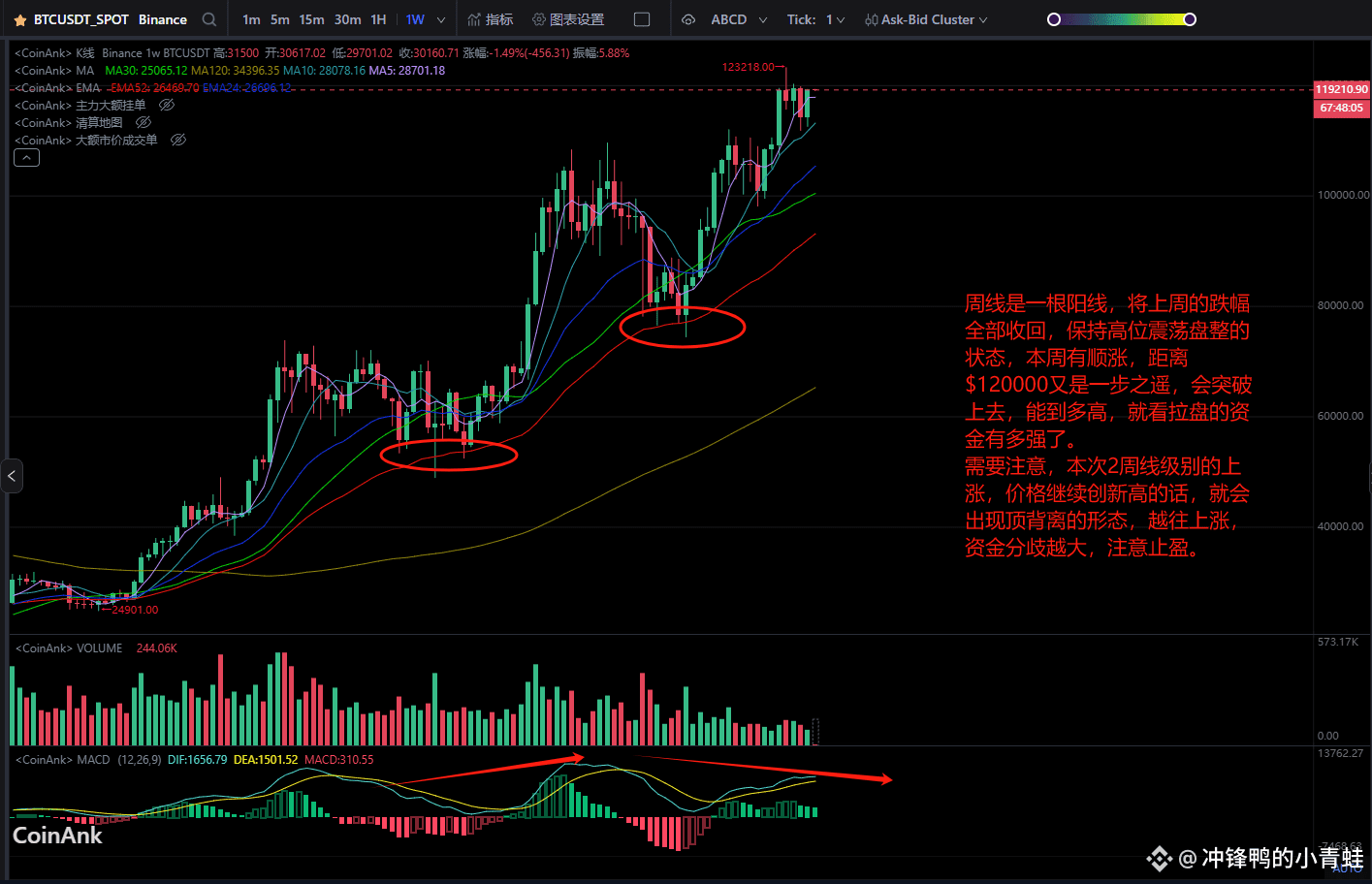
Task: Click the MA indicator legend row
Action: tap(230, 71)
